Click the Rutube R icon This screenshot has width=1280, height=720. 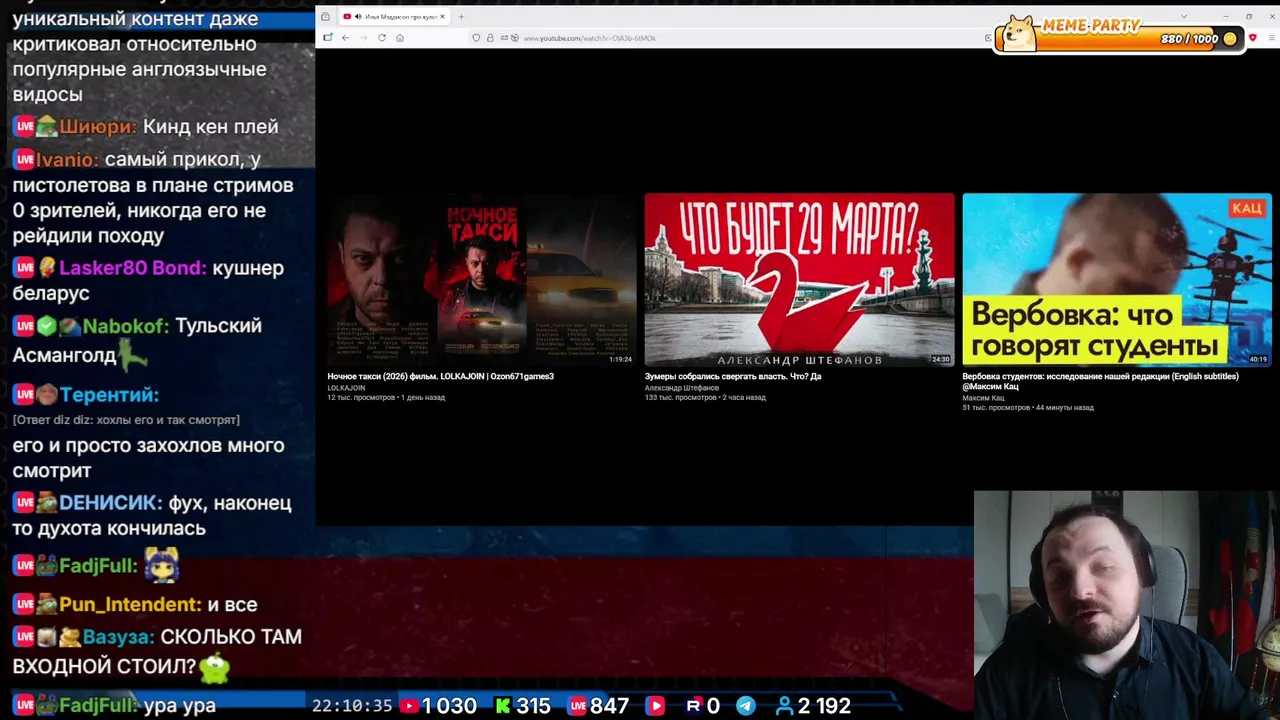693,706
